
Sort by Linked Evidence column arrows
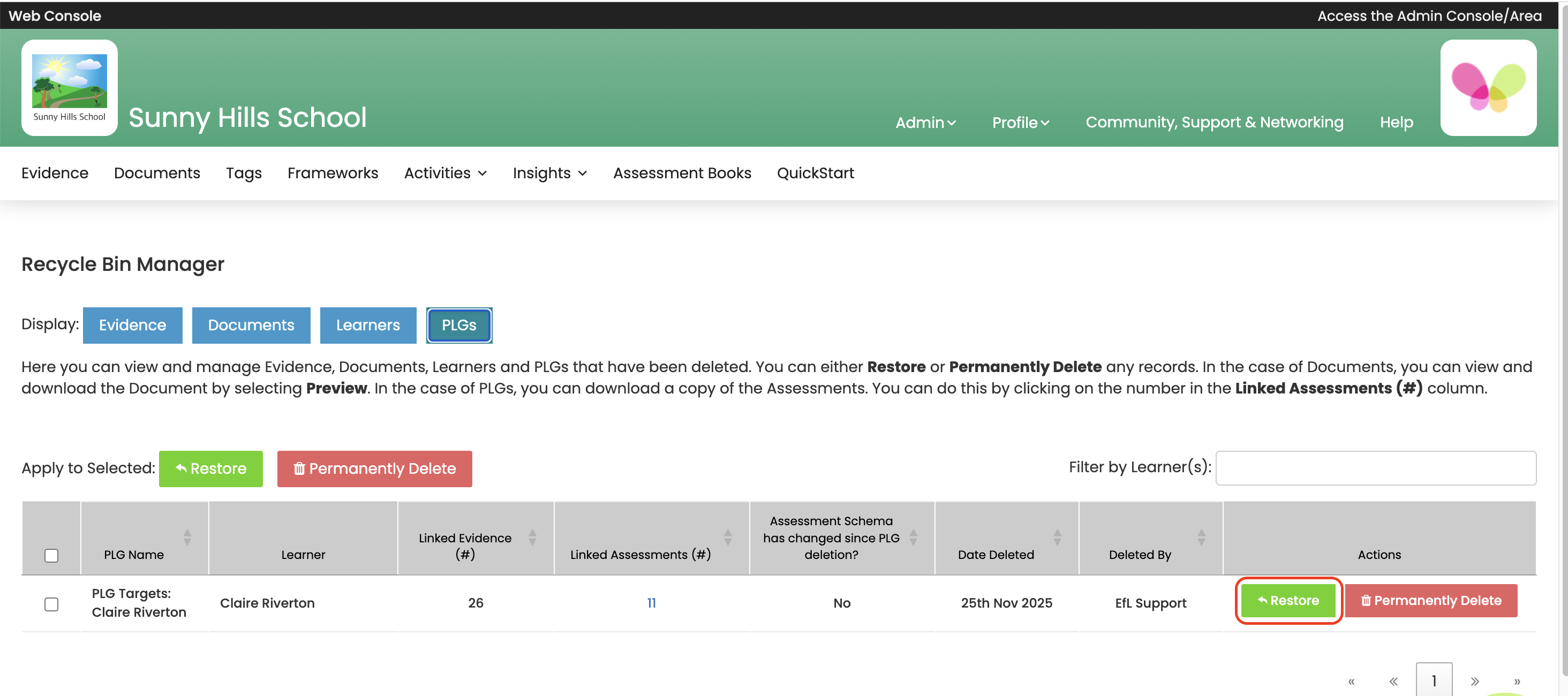(x=532, y=537)
